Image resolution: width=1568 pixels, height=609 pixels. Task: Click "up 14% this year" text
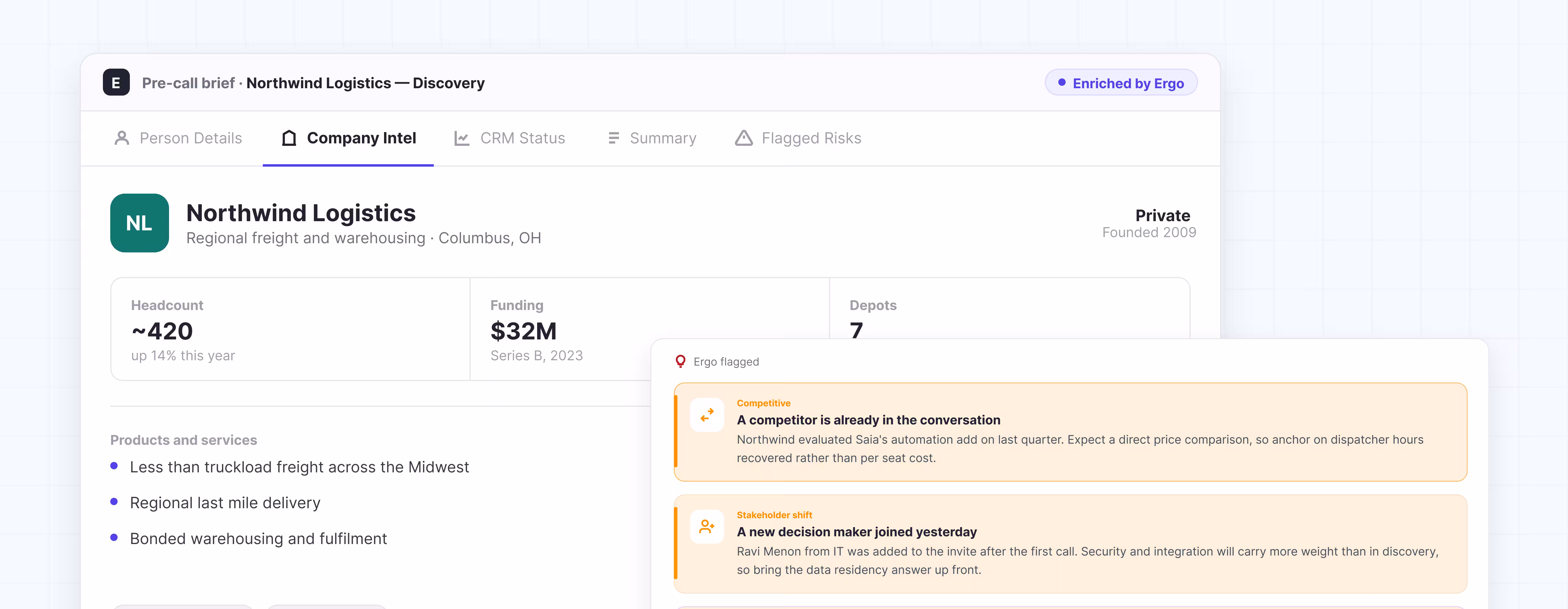click(183, 356)
